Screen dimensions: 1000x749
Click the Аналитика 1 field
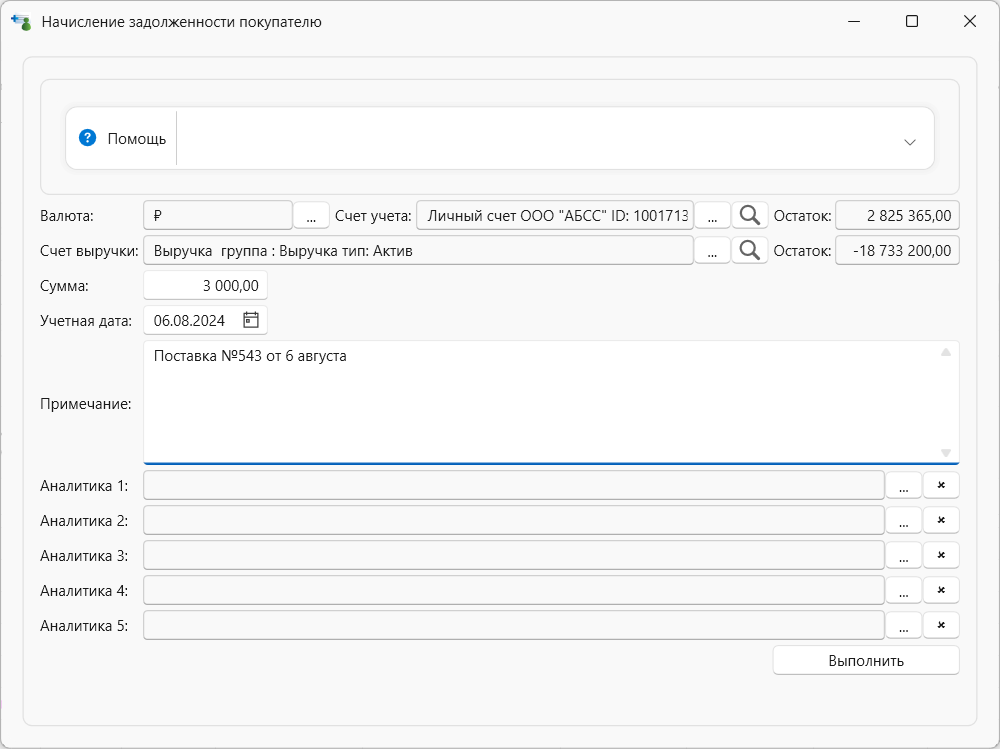pos(514,486)
